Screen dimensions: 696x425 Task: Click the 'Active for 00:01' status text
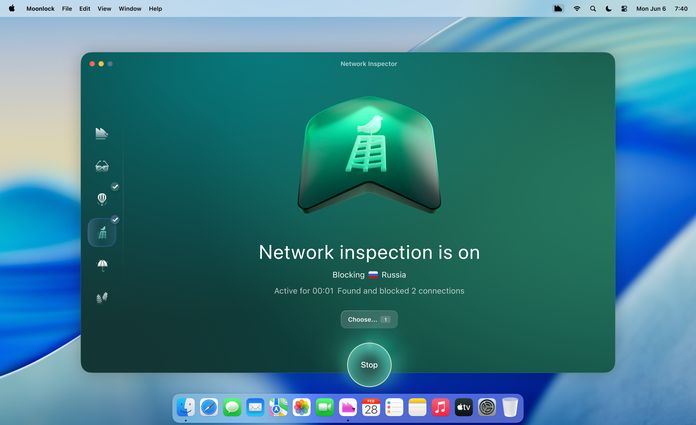[x=304, y=291]
